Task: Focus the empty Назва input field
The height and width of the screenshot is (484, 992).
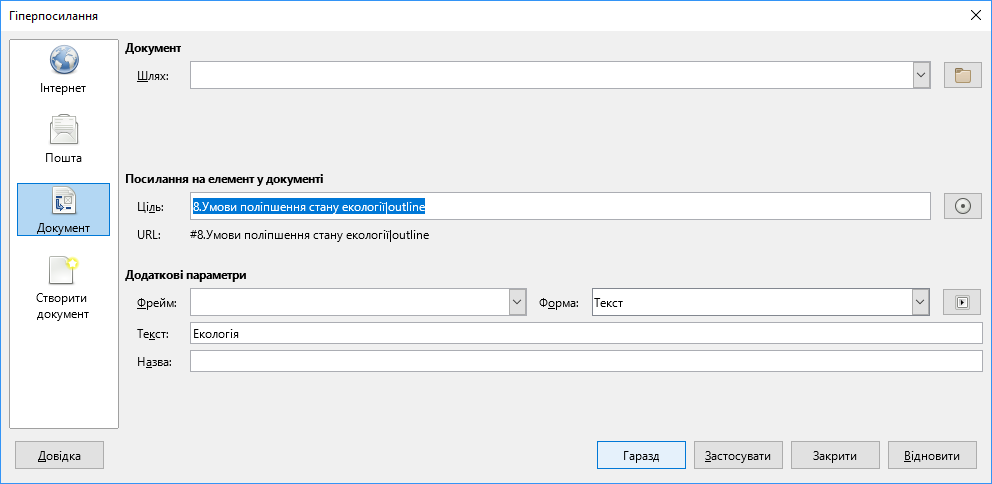Action: [586, 361]
